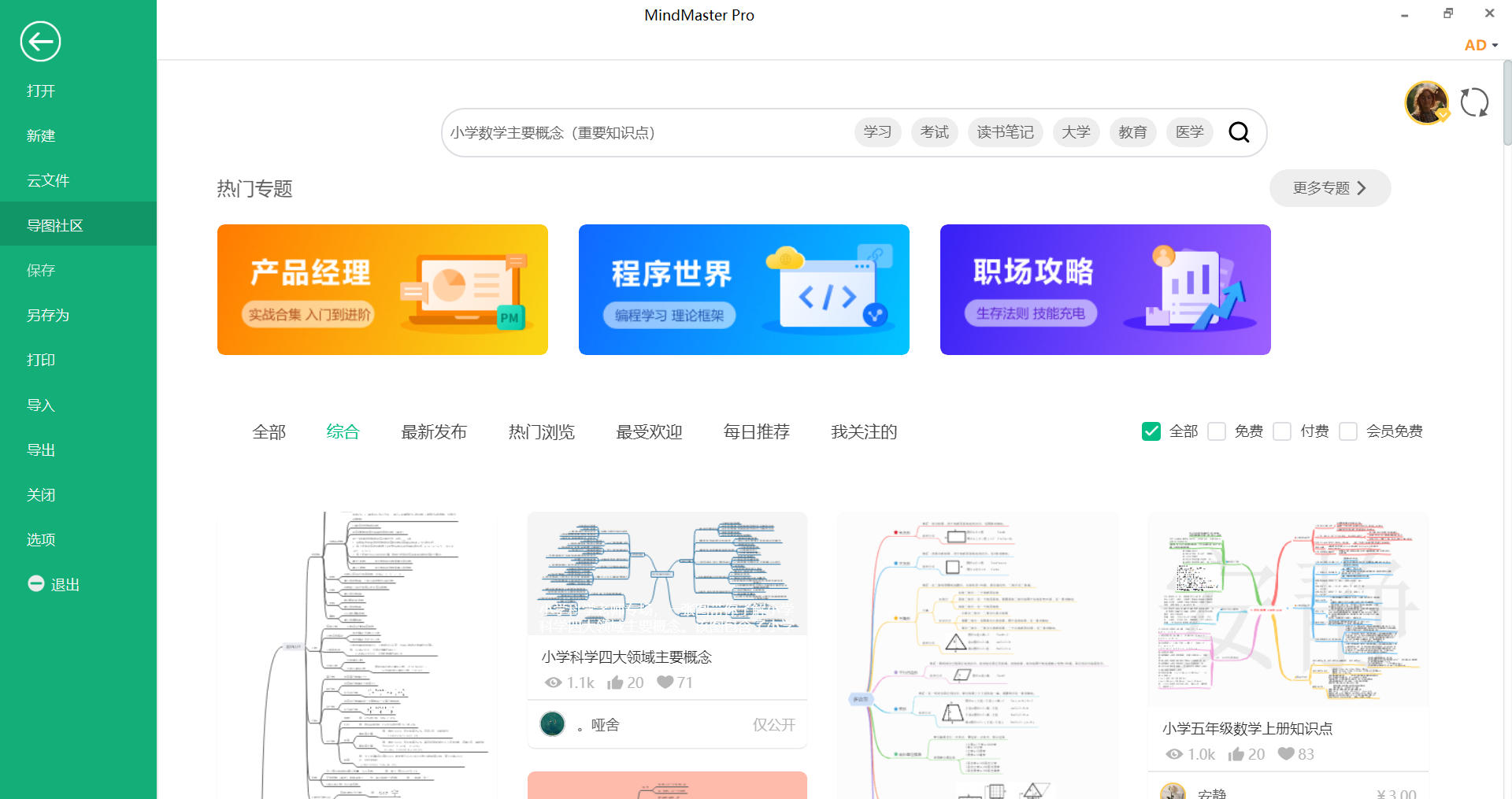This screenshot has width=1512, height=799.
Task: Click the refresh sync icon near avatar
Action: pyautogui.click(x=1474, y=102)
